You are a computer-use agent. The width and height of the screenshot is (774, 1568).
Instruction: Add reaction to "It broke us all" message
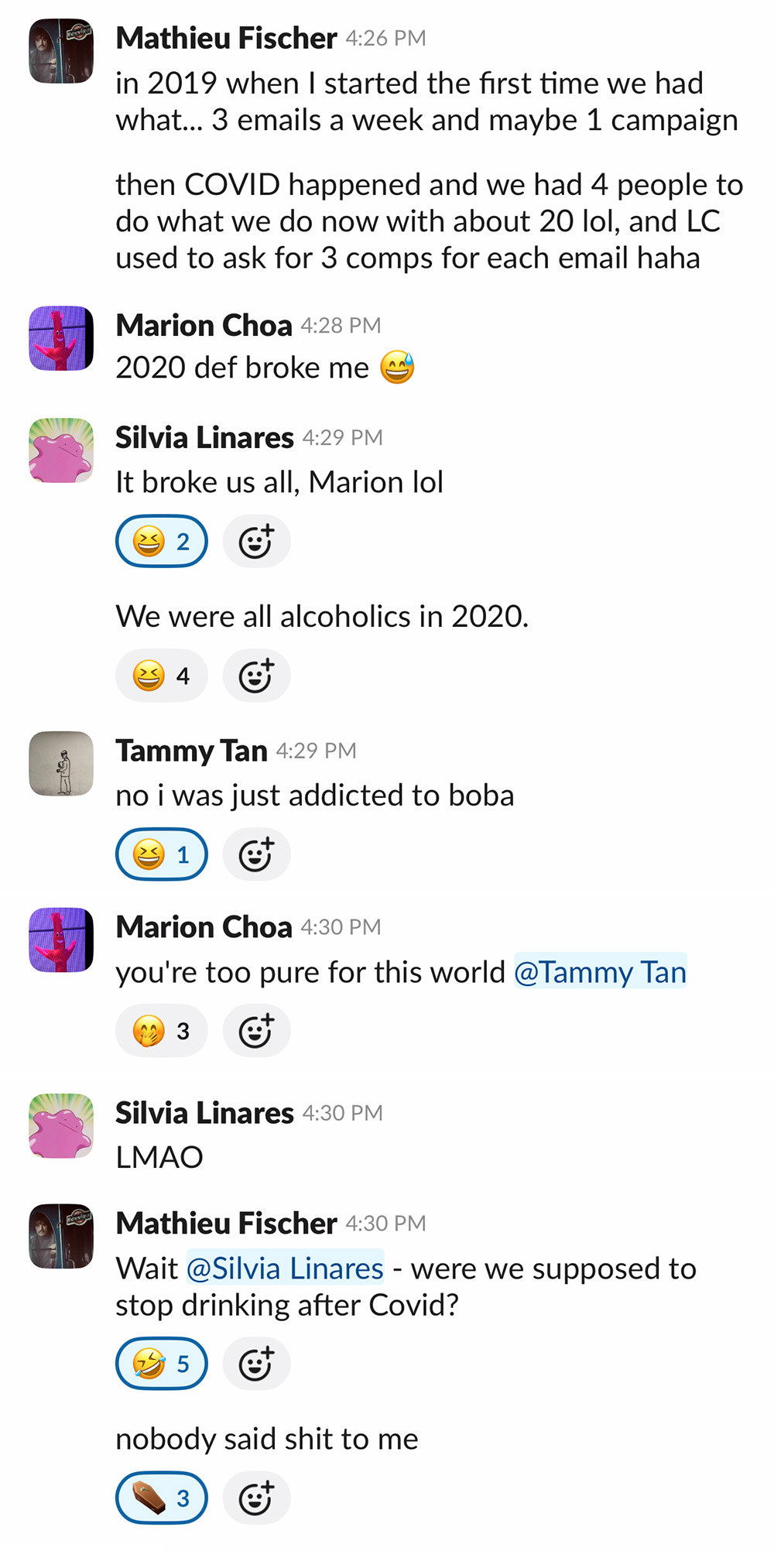click(x=256, y=542)
